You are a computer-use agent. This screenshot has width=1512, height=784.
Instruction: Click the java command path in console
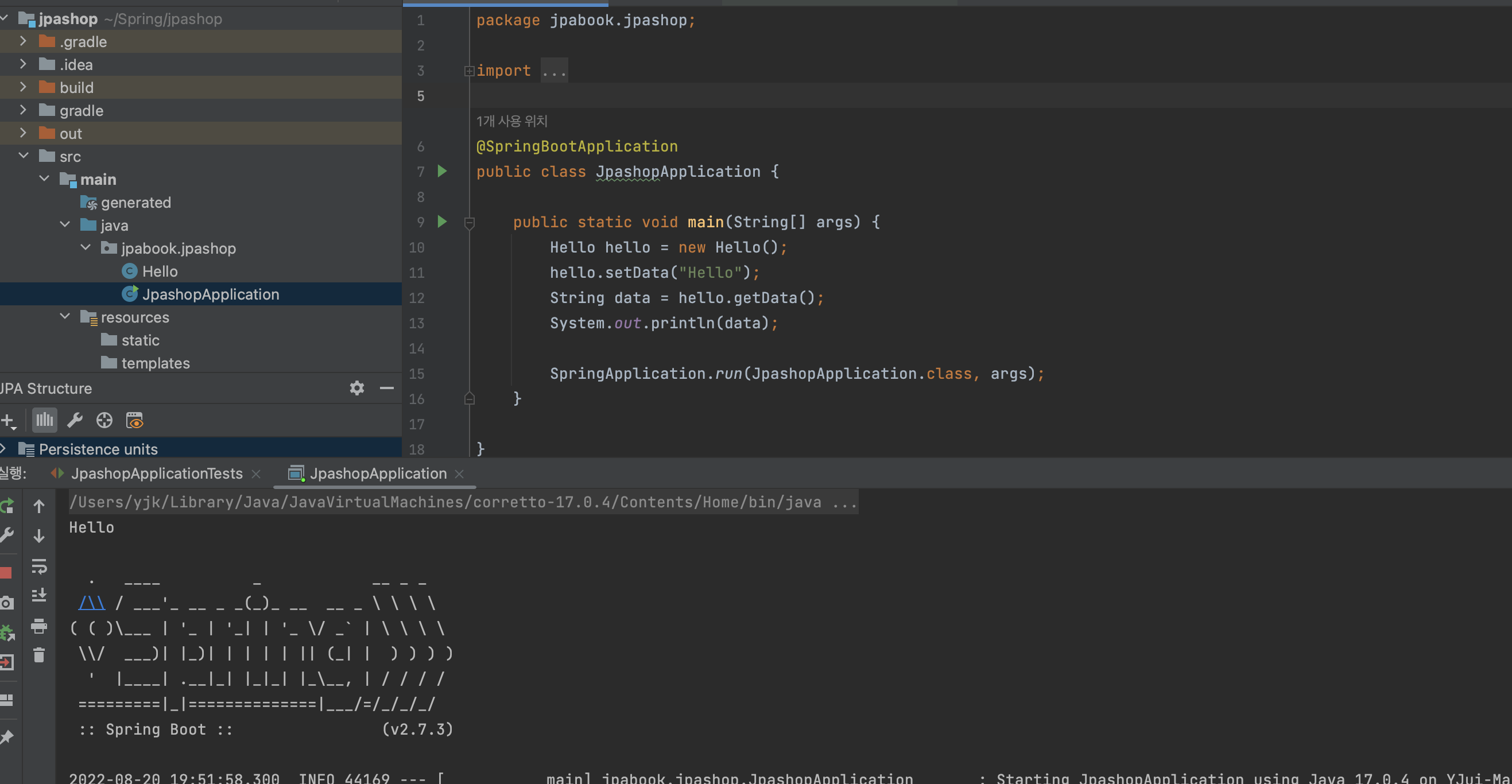pyautogui.click(x=446, y=502)
